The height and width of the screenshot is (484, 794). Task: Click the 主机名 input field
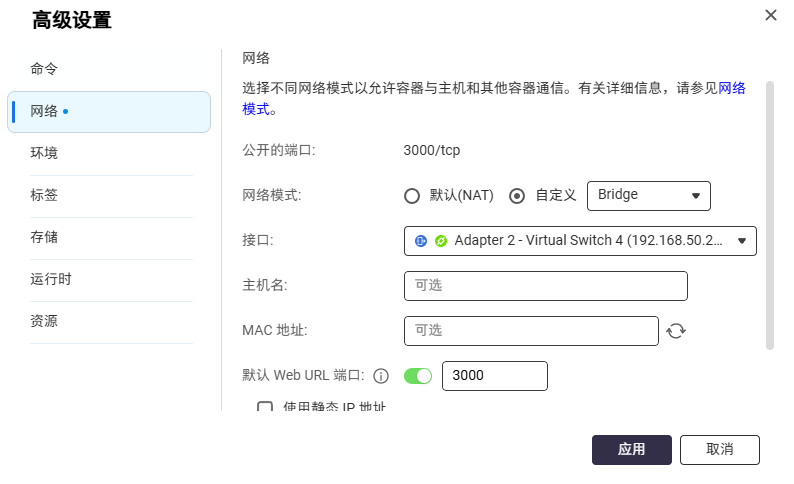click(545, 286)
